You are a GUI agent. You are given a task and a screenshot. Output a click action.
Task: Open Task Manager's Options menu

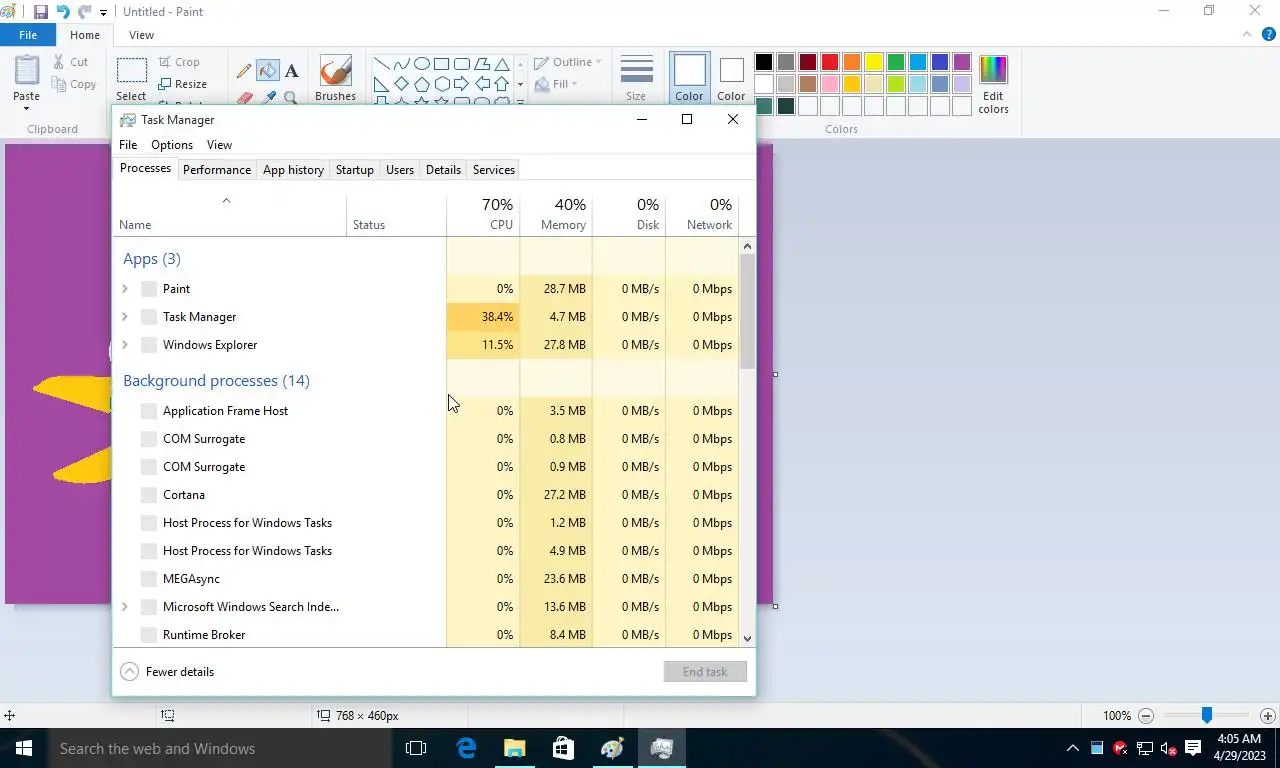tap(172, 145)
